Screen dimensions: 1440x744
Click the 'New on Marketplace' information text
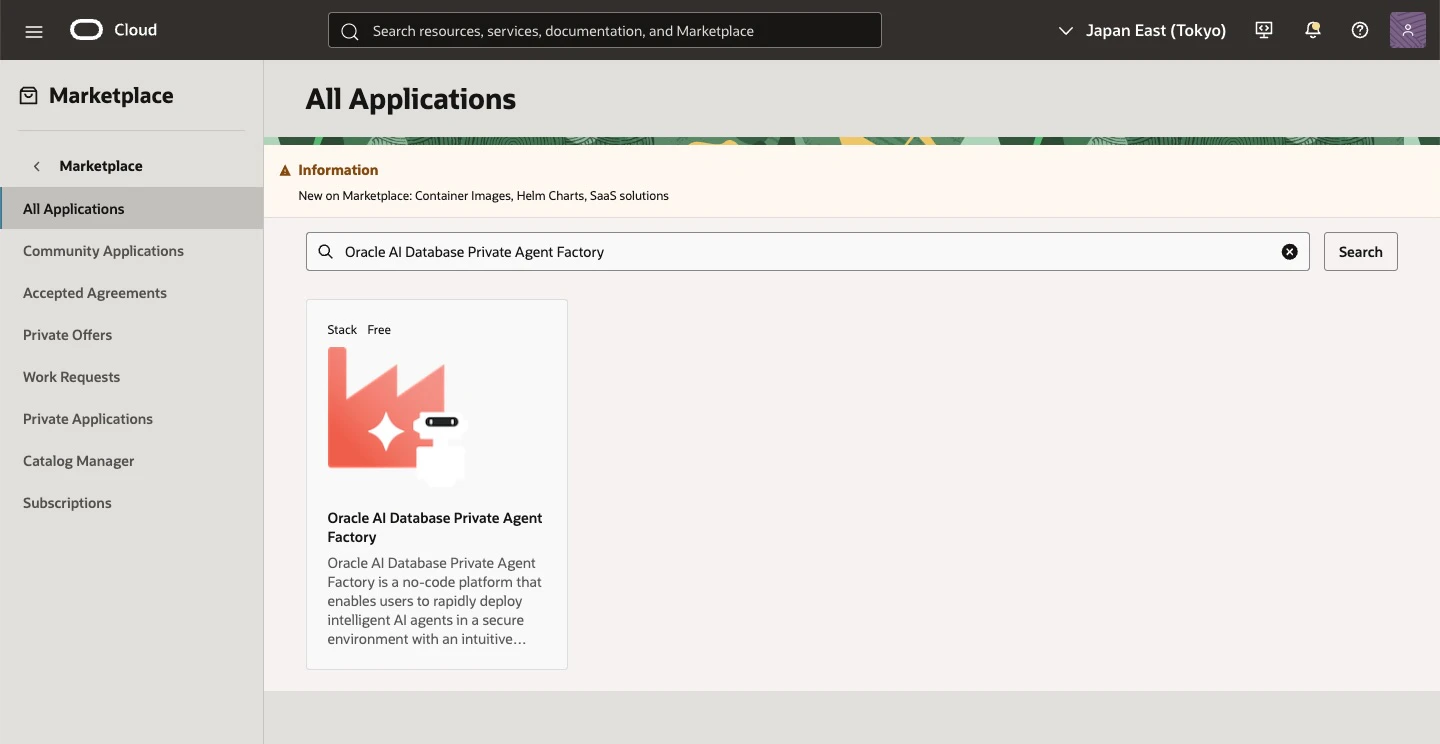point(484,196)
